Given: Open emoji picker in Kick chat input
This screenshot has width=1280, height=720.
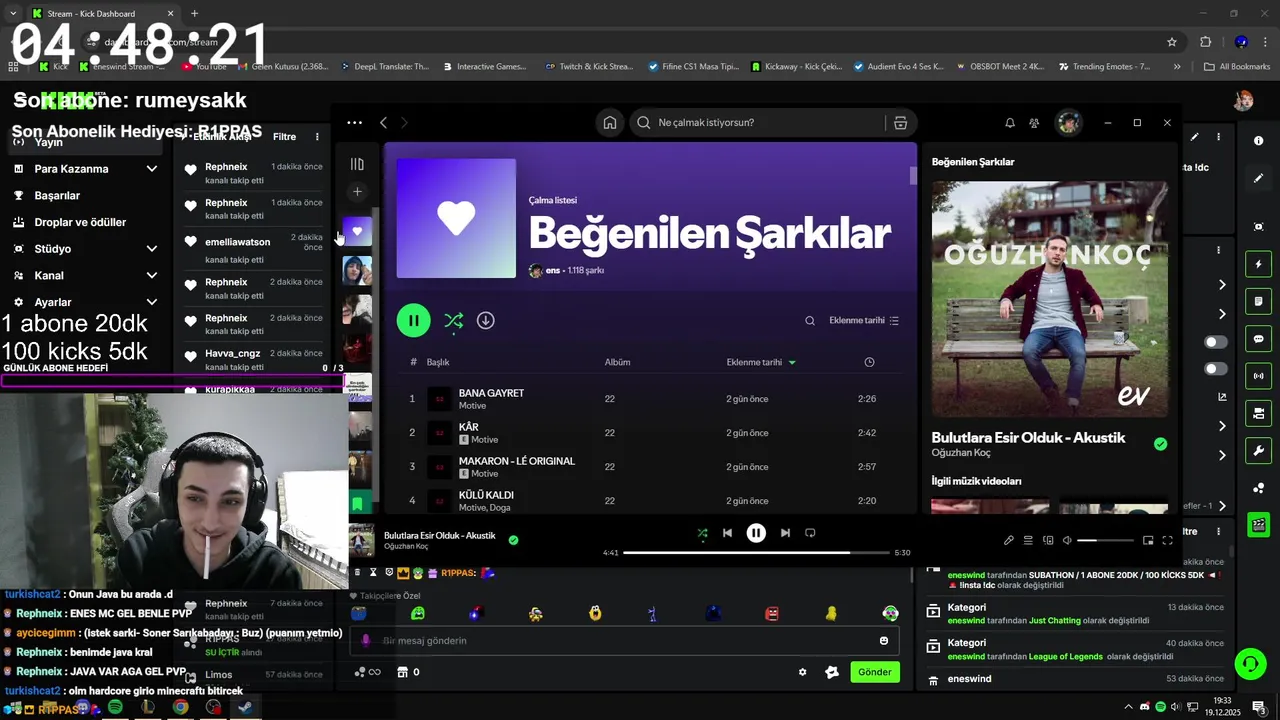Looking at the screenshot, I should 884,641.
